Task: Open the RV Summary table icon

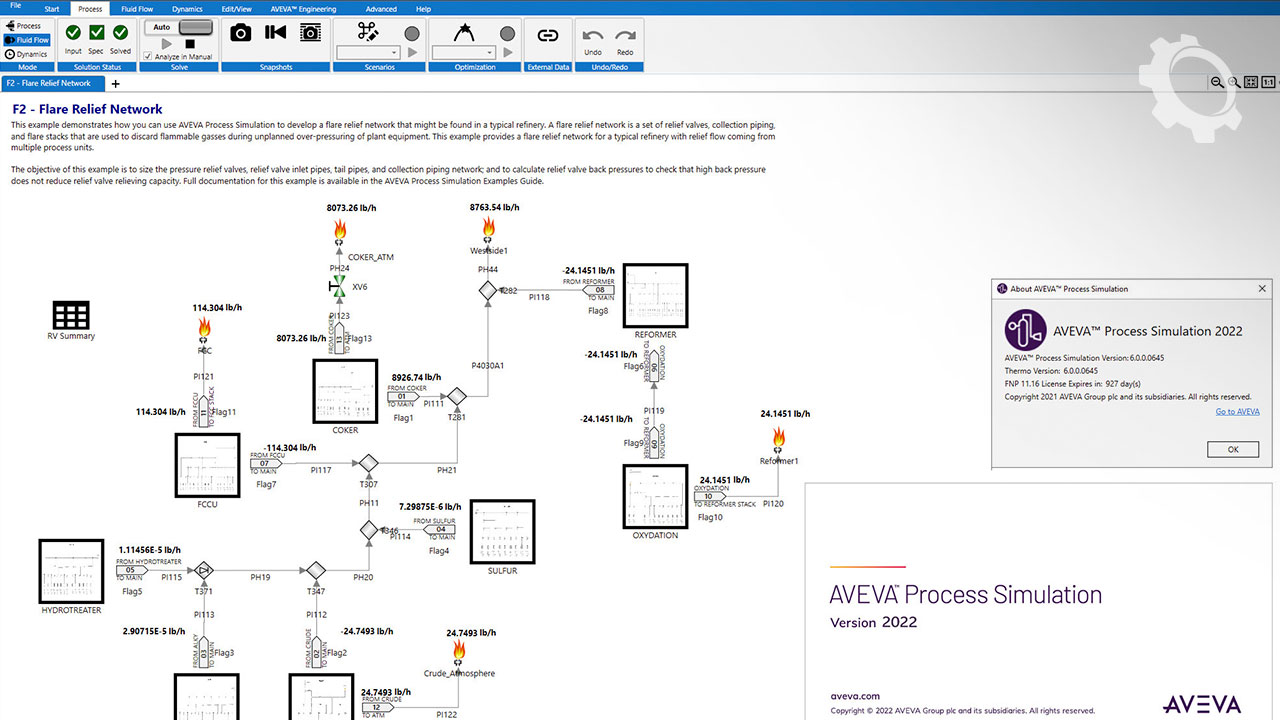Action: pos(71,316)
